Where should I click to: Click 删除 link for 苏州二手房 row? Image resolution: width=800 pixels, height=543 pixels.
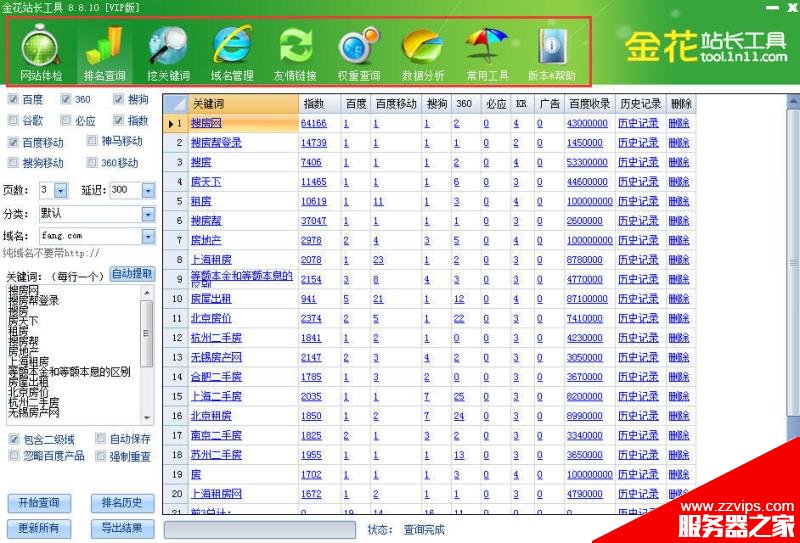click(679, 455)
